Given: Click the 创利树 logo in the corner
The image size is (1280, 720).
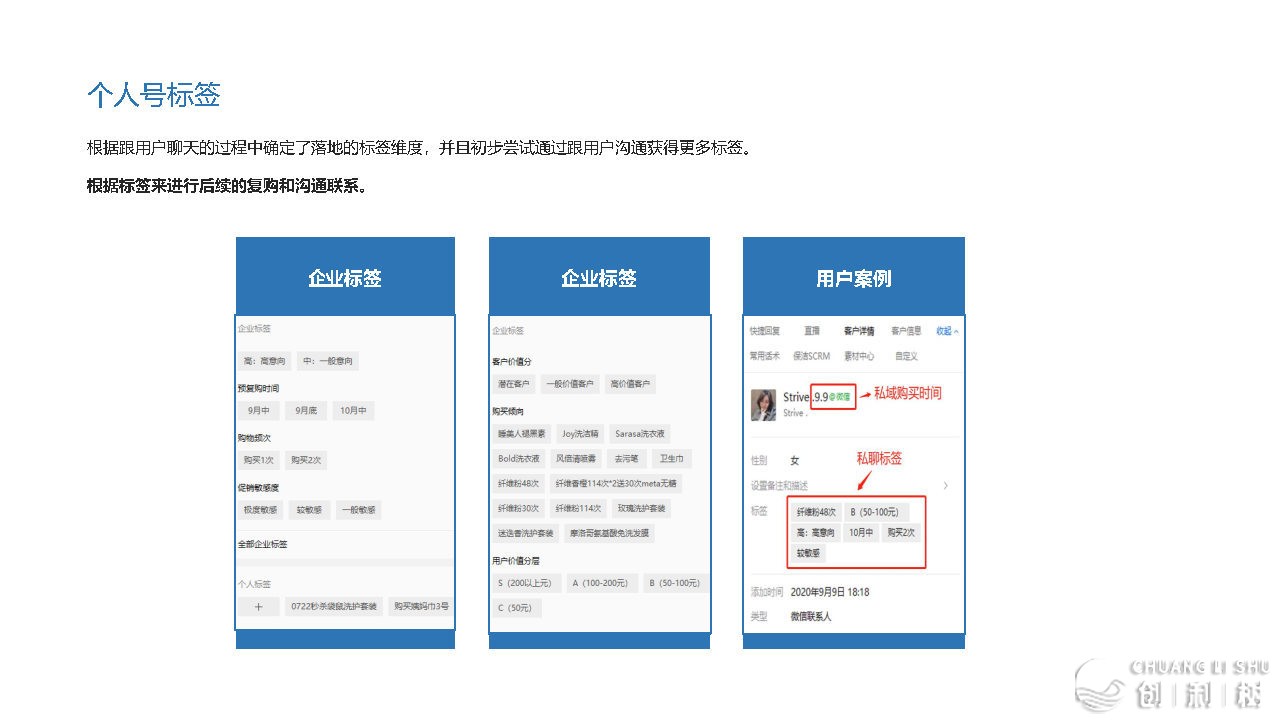Looking at the screenshot, I should pyautogui.click(x=1172, y=684).
